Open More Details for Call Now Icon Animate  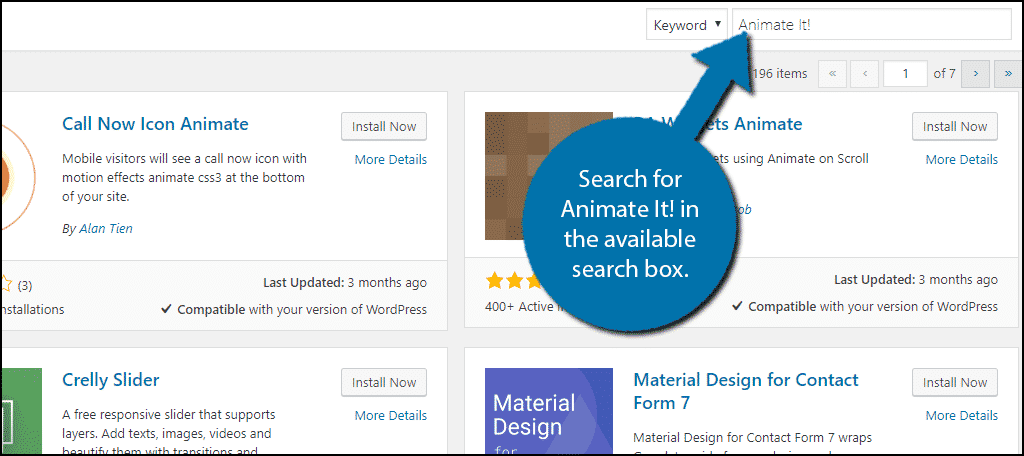(391, 159)
